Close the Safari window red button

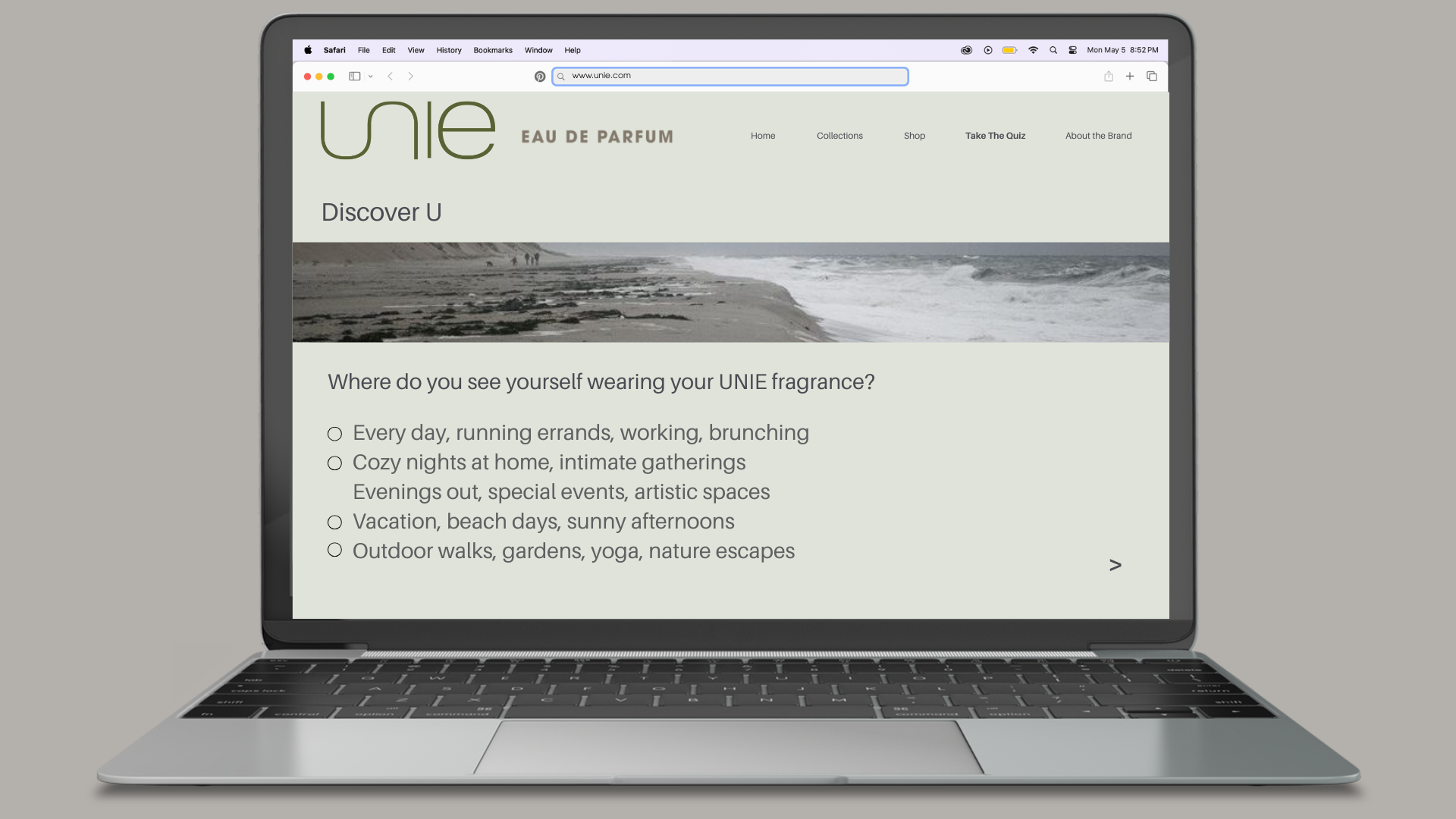307,77
